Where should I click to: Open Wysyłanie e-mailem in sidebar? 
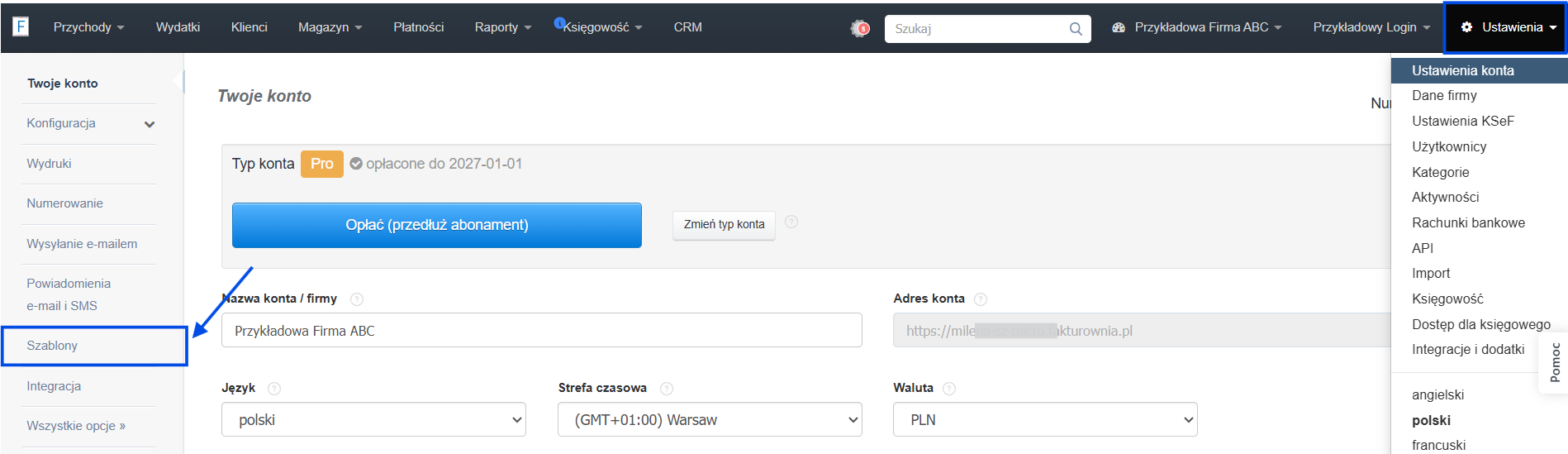click(x=82, y=244)
